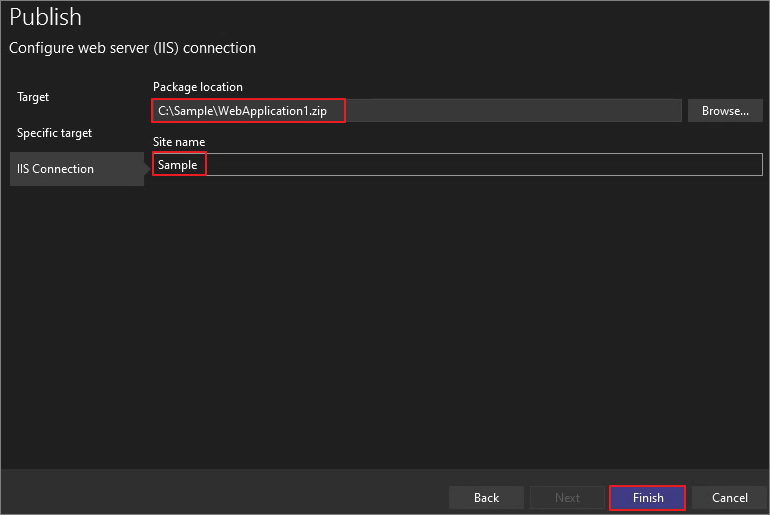
Task: Open Browse... for package location
Action: click(x=725, y=110)
